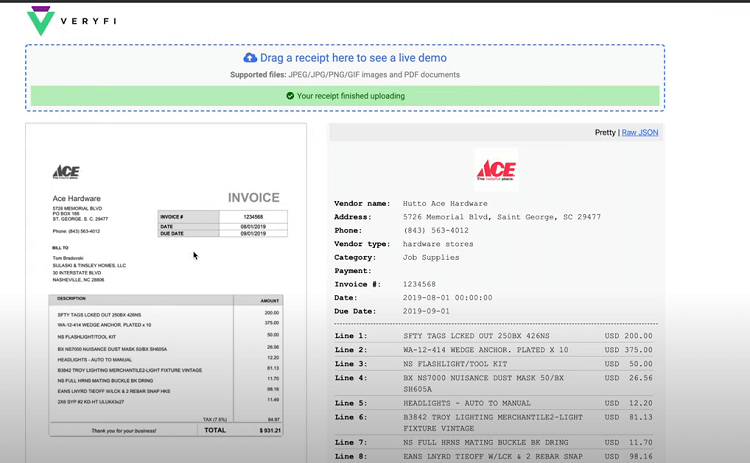
Task: Select date value '2019-08-01 00:00:00'
Action: (x=447, y=298)
